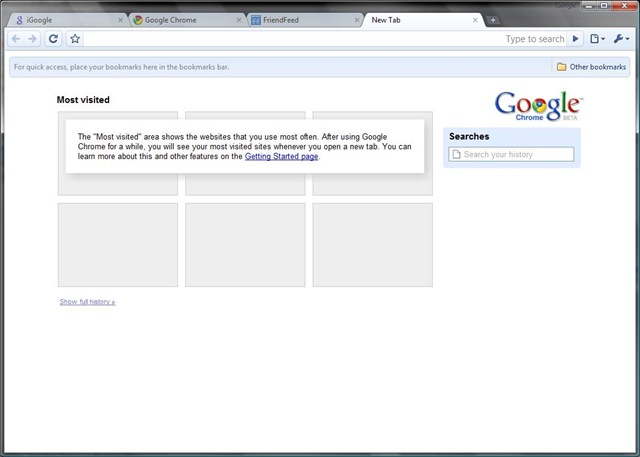Switch to the Google Chrome tab

178,20
